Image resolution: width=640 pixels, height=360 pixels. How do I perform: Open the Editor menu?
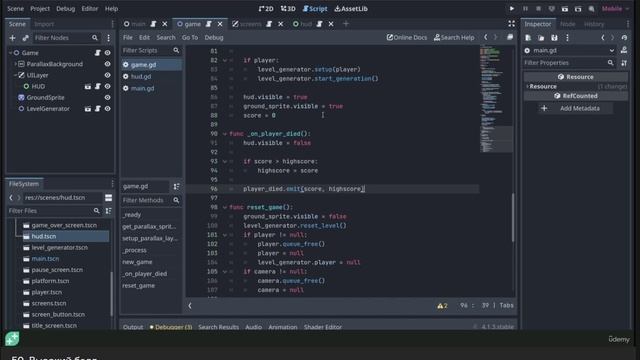[89, 9]
